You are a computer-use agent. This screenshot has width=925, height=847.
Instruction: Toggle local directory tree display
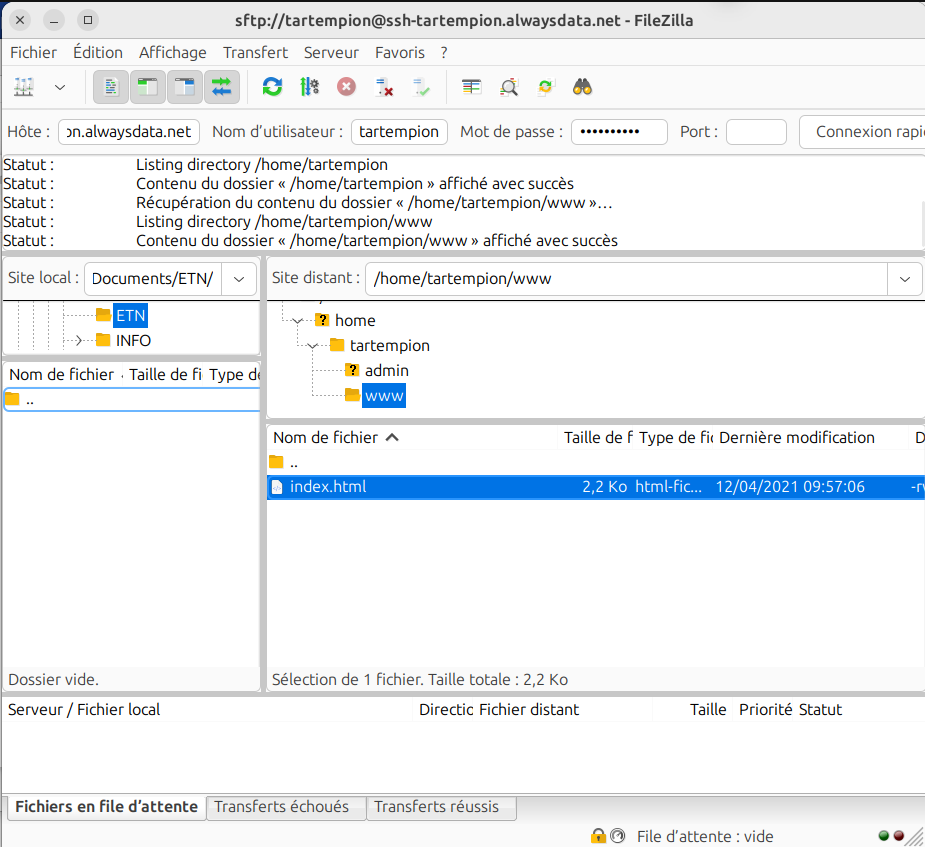[x=148, y=88]
